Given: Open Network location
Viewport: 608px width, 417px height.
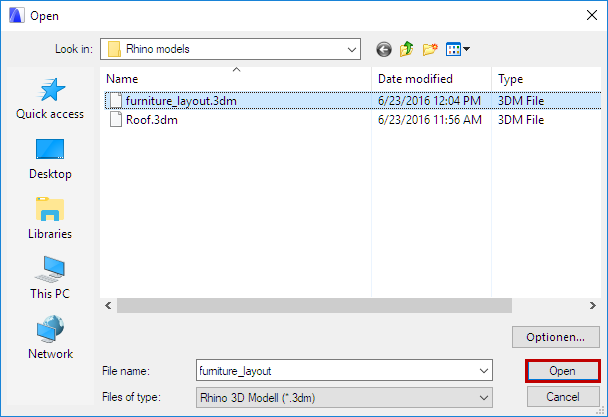Looking at the screenshot, I should (x=50, y=337).
